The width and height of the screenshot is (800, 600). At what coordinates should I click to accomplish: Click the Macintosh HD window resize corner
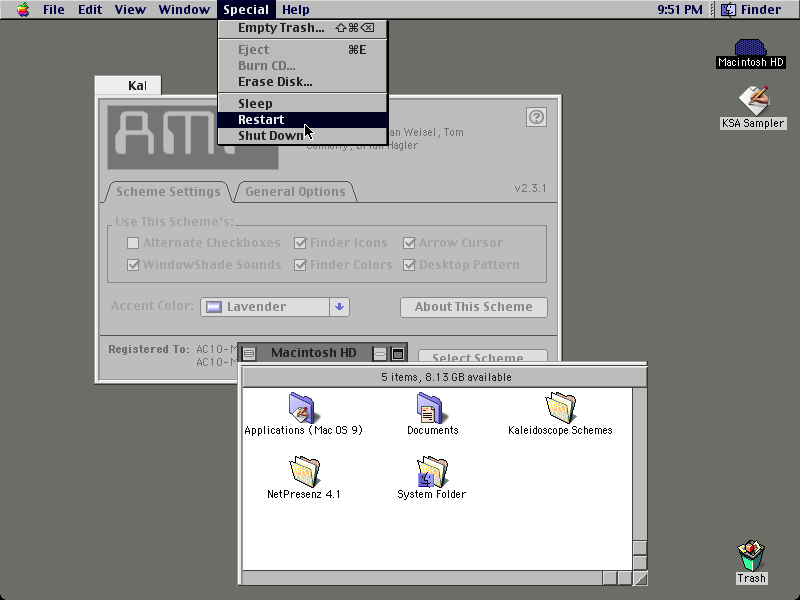(640, 578)
